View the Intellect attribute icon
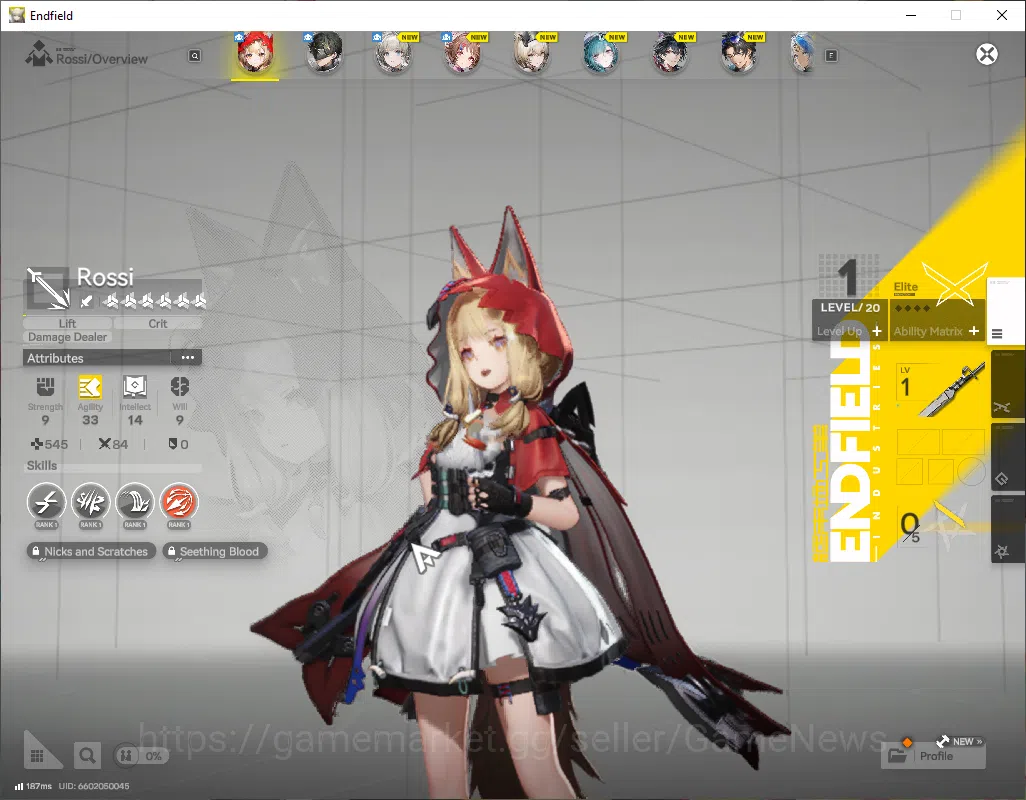 135,387
